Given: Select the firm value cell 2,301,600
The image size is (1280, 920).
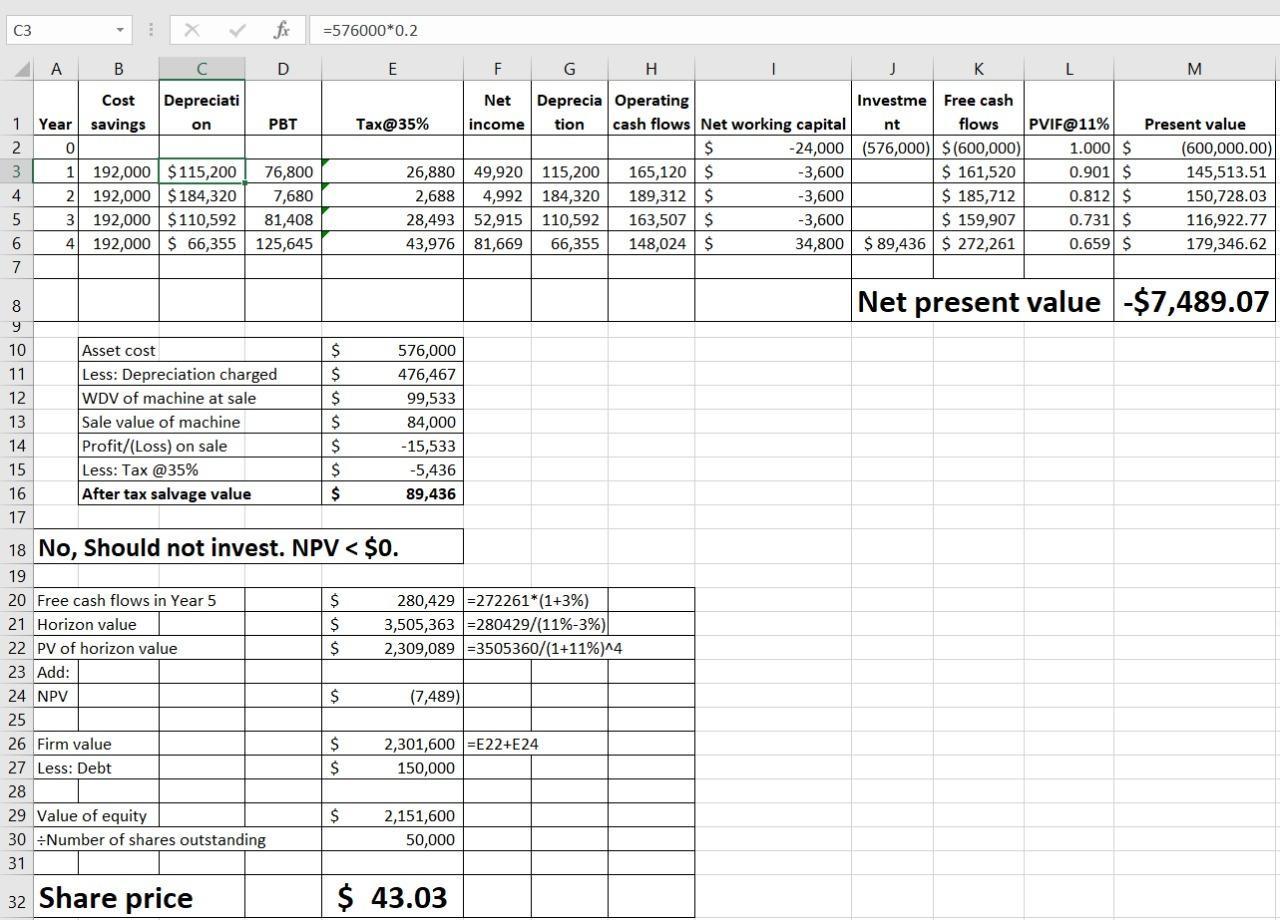Looking at the screenshot, I should [x=392, y=744].
